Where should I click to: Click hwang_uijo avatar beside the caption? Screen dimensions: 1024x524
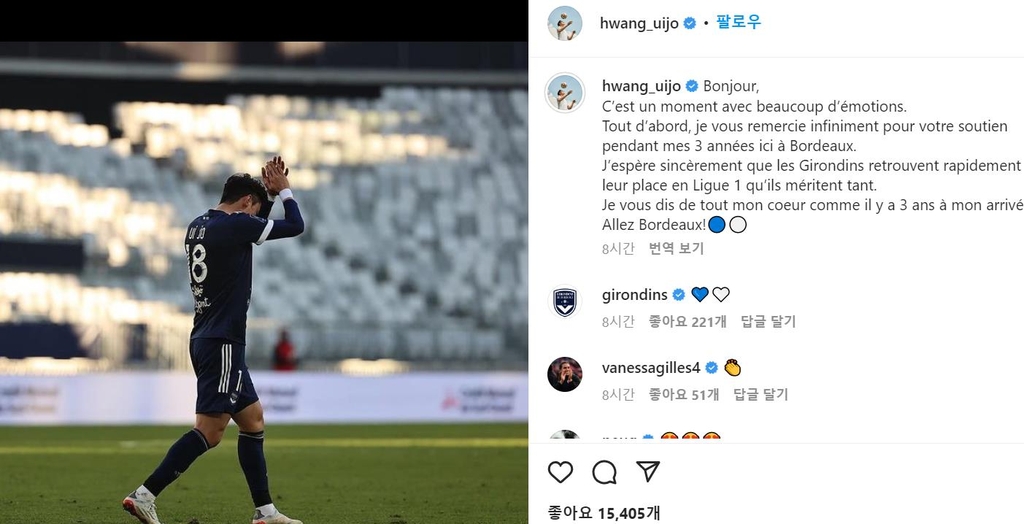(564, 93)
